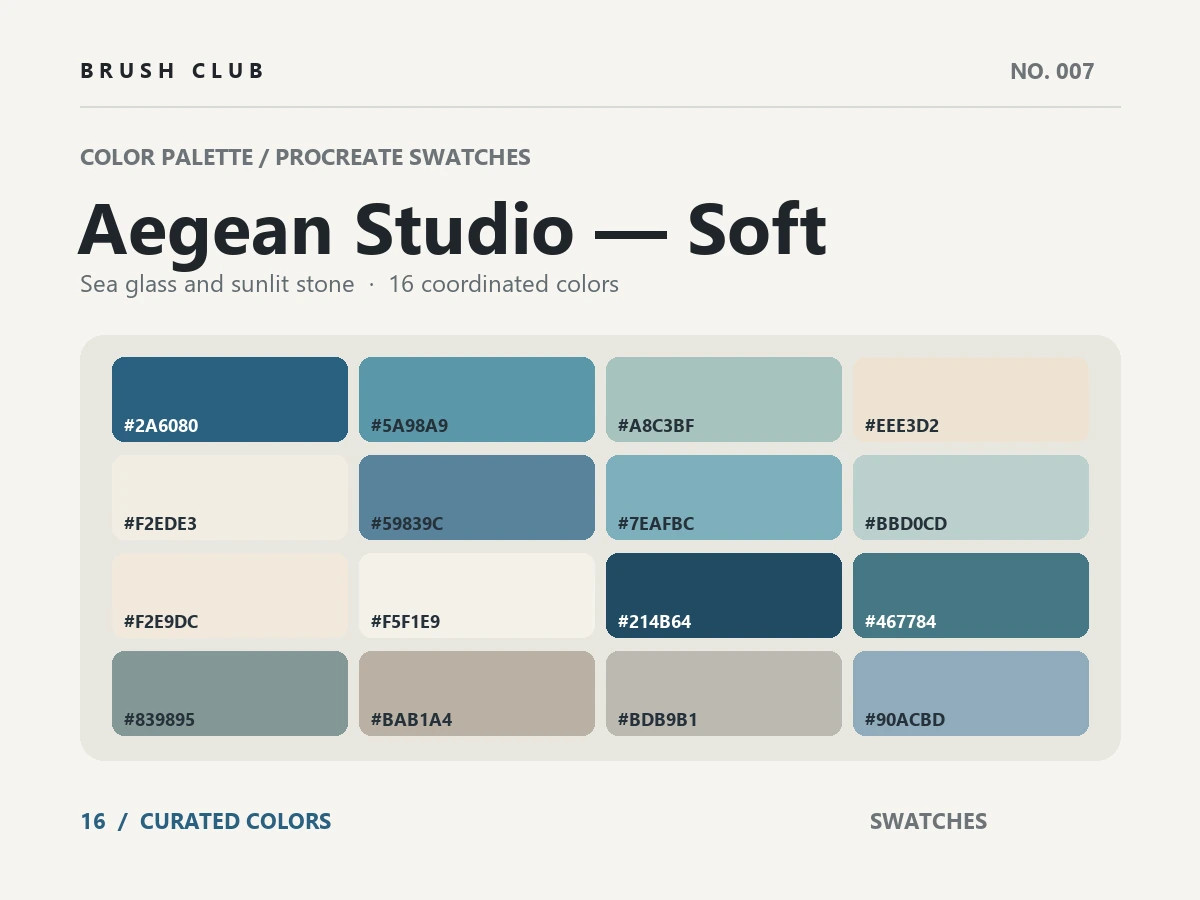
Task: Select the #90ACBD powder blue swatch
Action: point(971,693)
